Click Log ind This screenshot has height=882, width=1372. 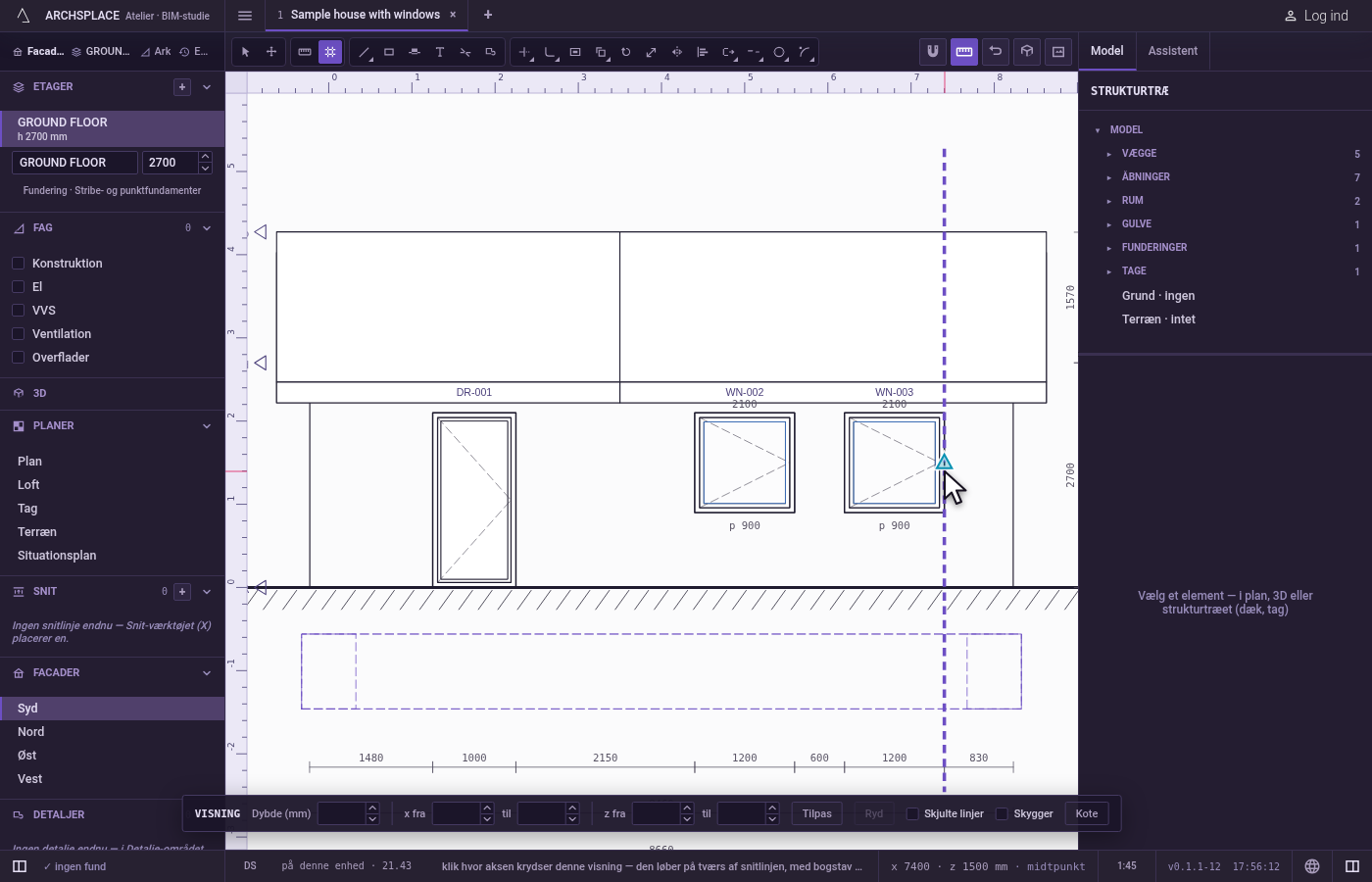1316,16
